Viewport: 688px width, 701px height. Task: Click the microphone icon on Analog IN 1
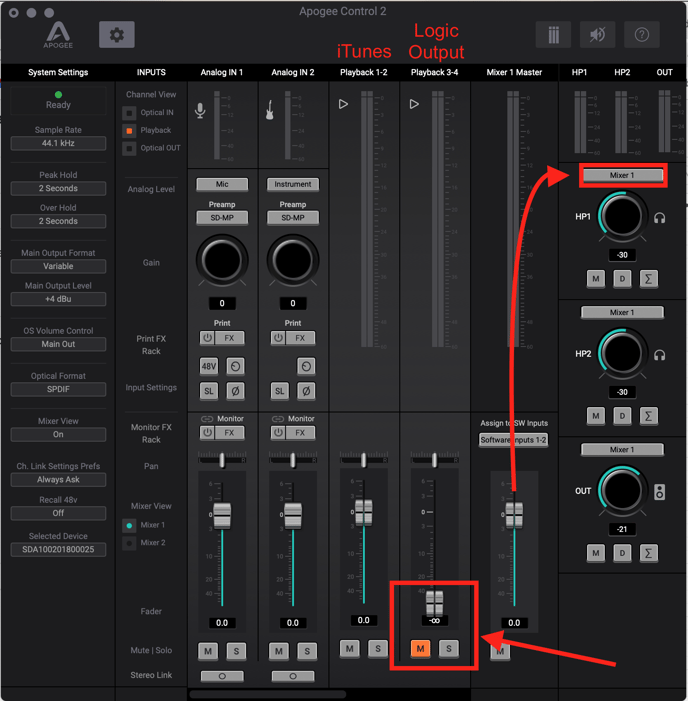pyautogui.click(x=200, y=110)
